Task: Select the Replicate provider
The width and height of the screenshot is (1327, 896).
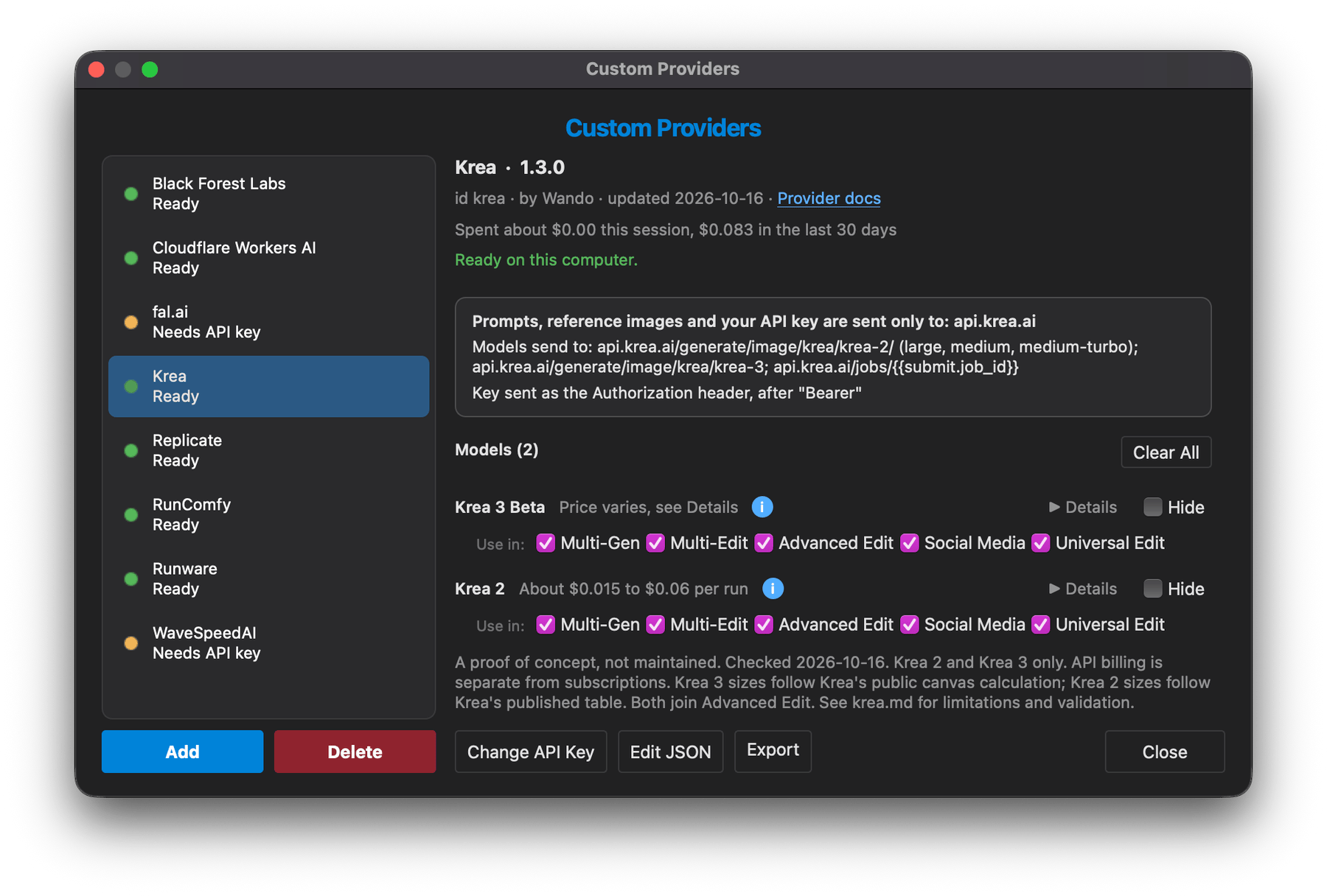Action: (268, 450)
